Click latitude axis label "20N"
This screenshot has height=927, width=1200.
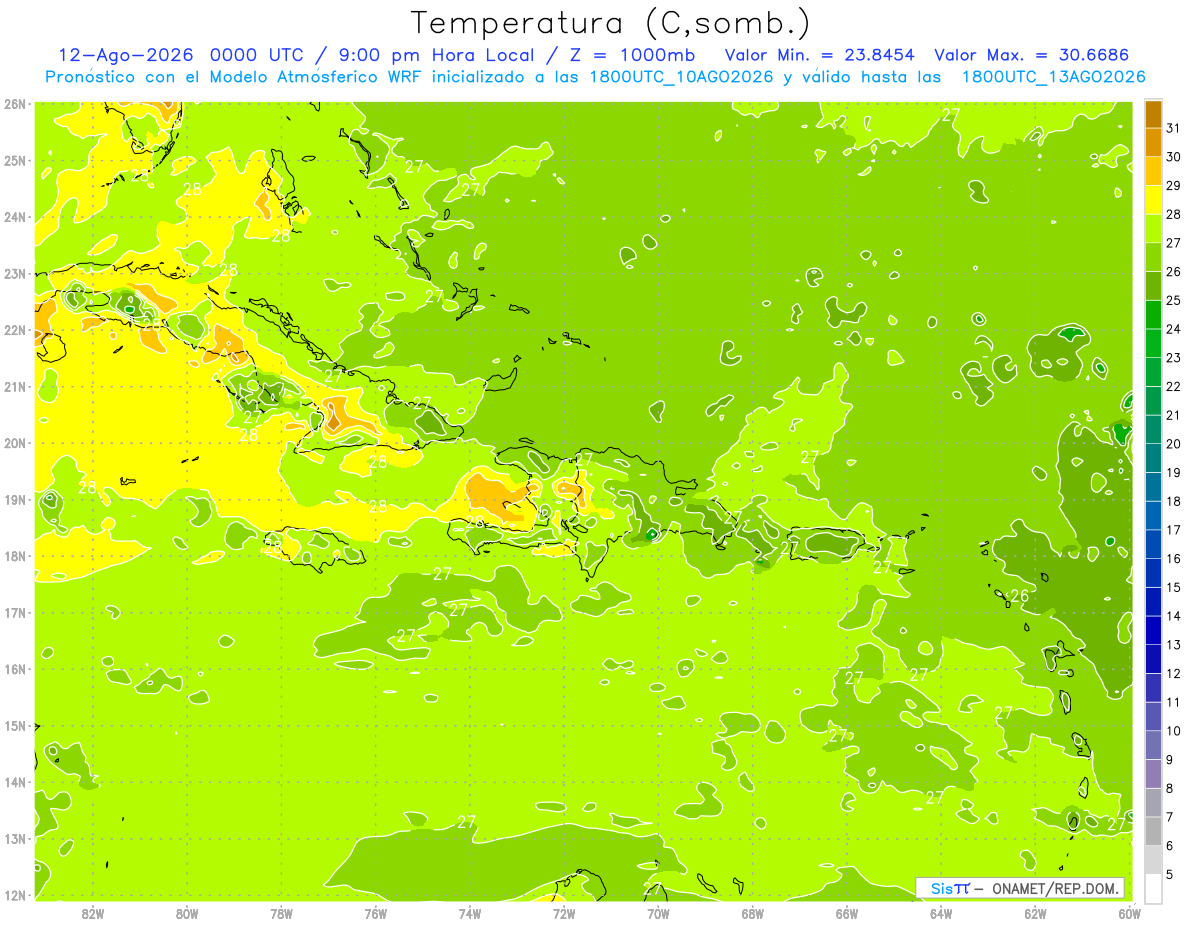point(15,443)
